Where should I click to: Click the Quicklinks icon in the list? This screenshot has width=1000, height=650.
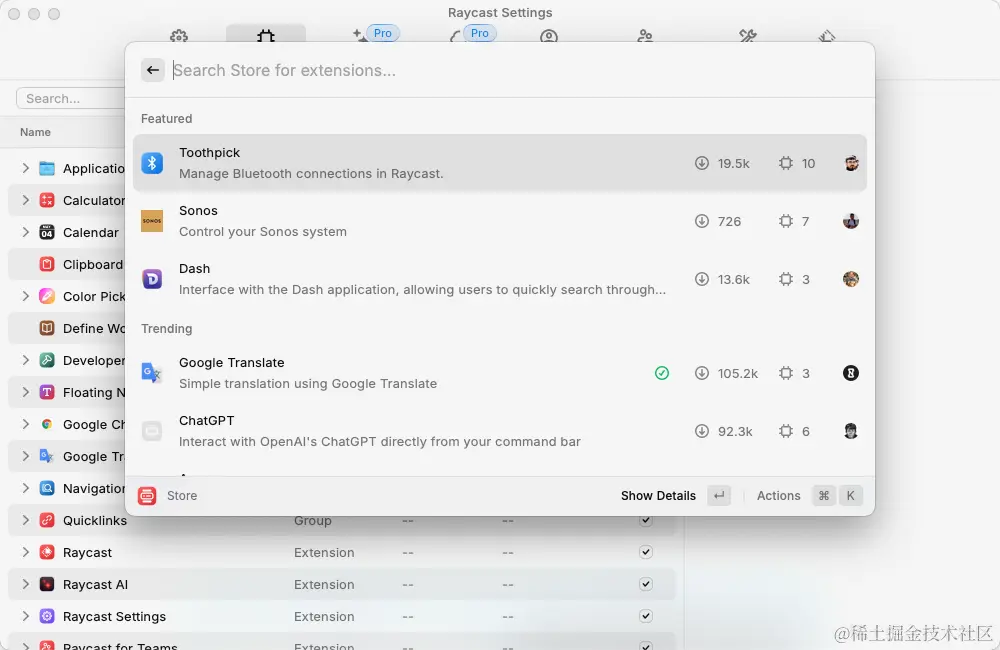coord(47,520)
